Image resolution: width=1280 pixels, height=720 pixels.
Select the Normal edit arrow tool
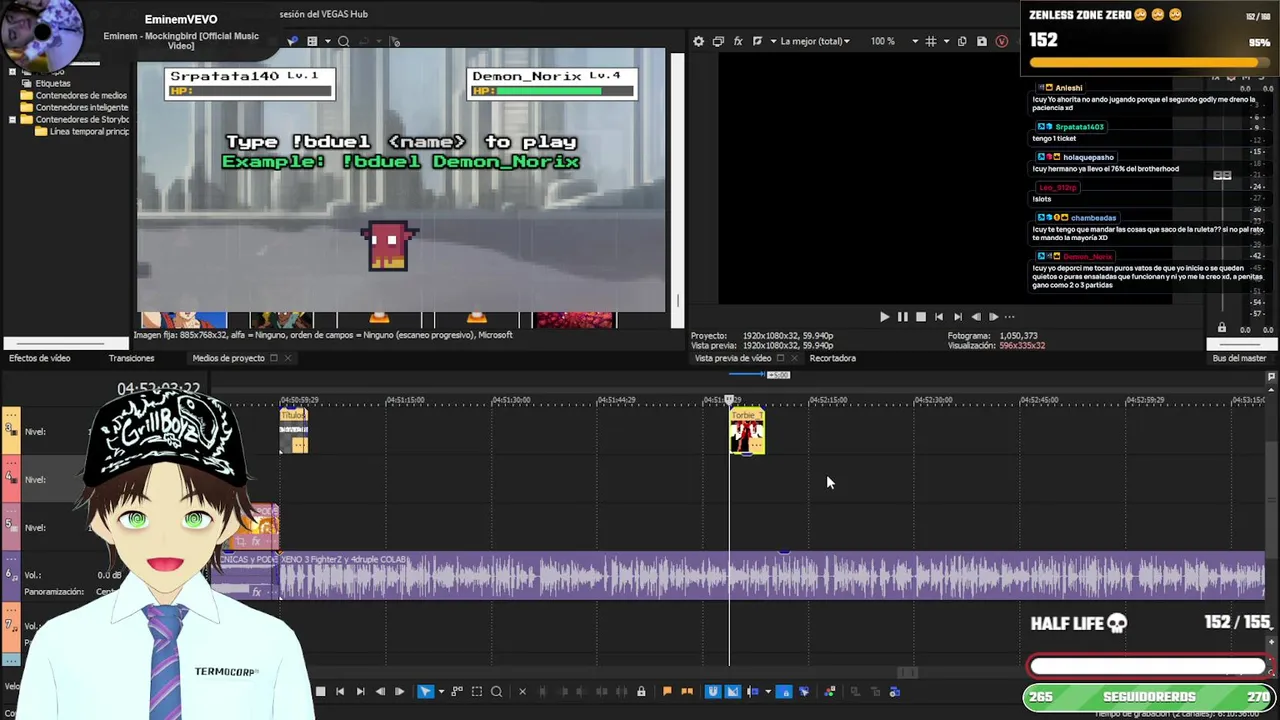[425, 691]
